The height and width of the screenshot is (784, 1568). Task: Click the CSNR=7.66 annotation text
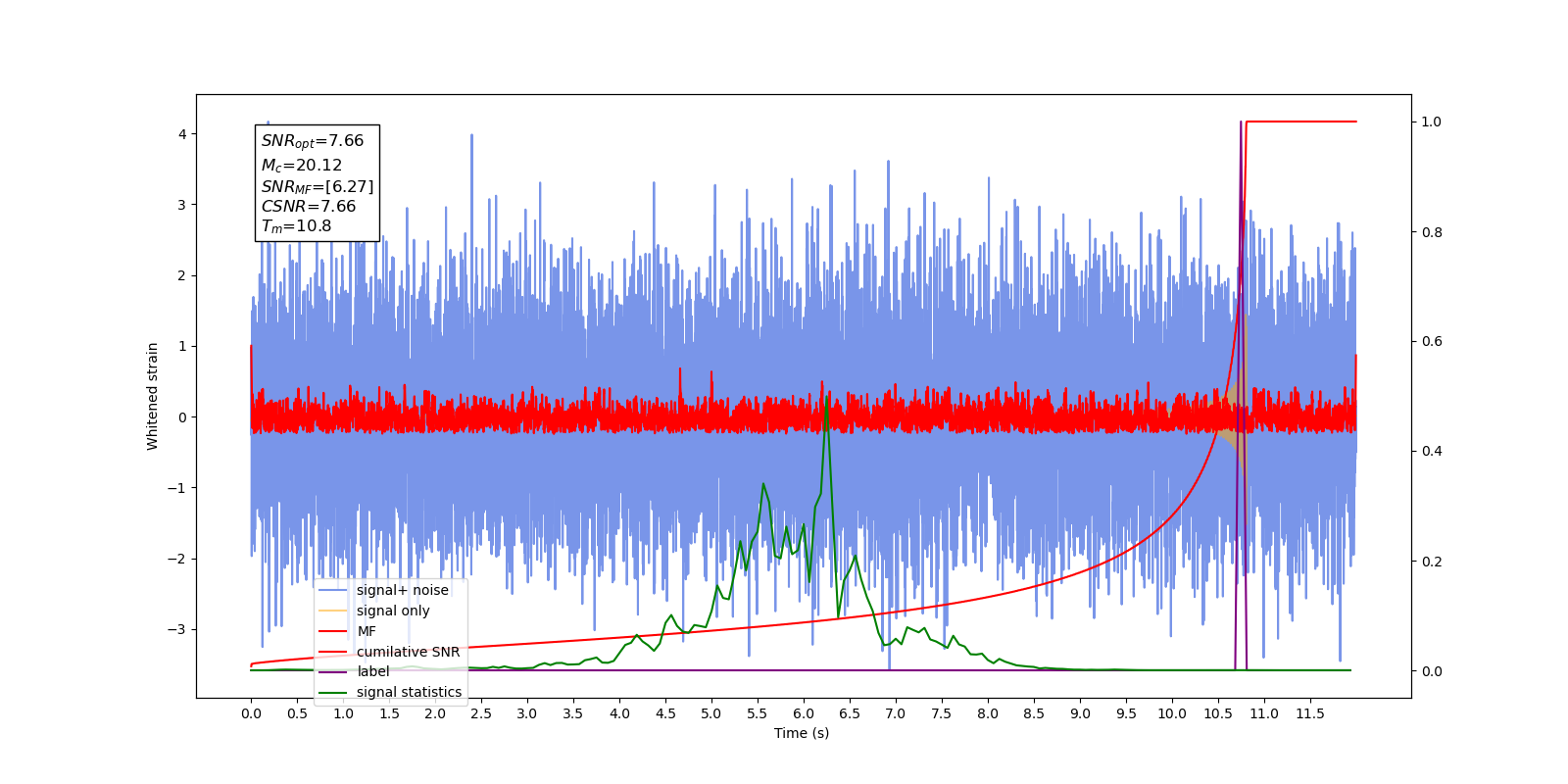click(309, 207)
